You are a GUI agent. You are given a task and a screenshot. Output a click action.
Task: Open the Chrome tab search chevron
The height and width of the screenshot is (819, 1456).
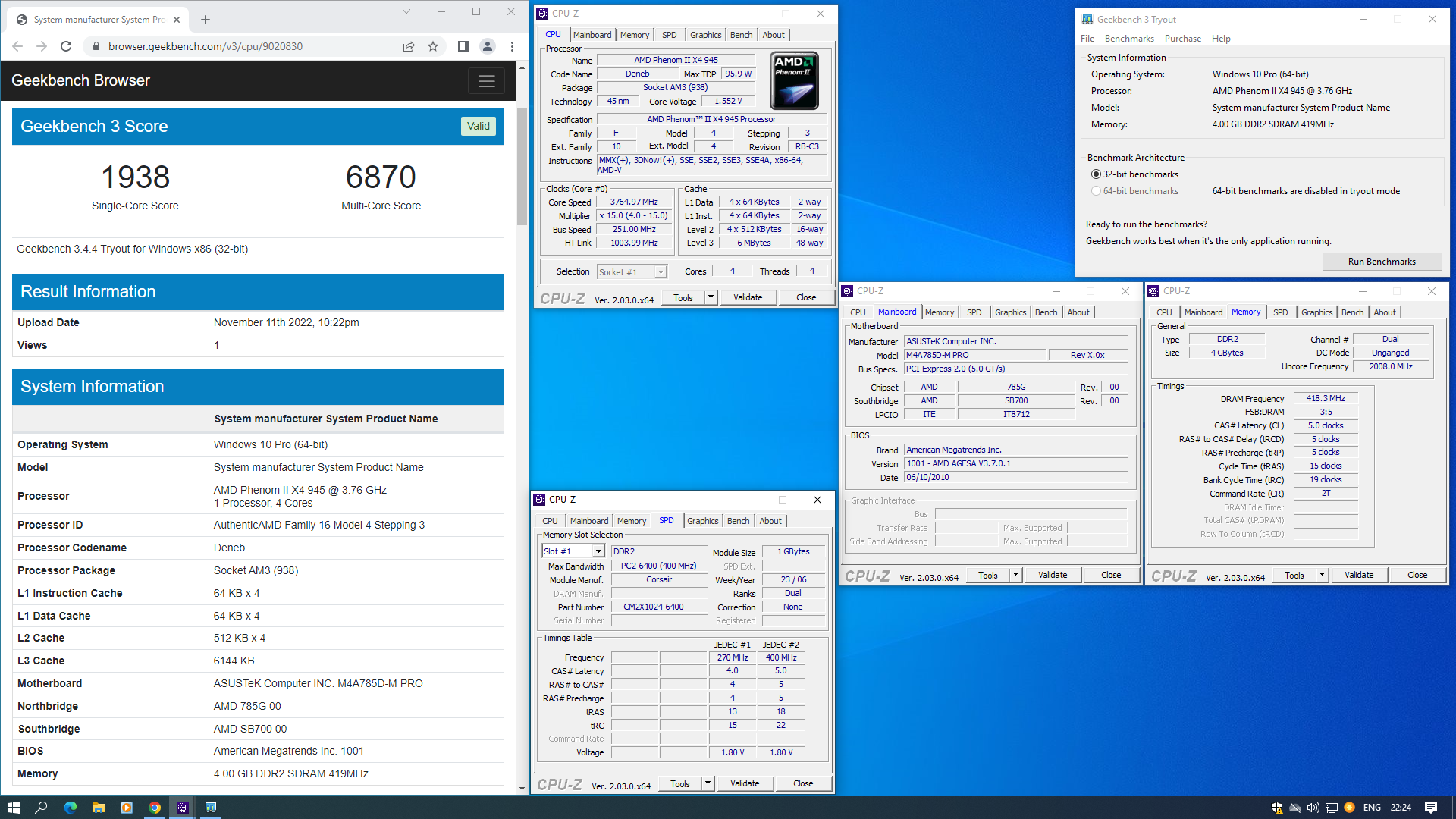[406, 11]
